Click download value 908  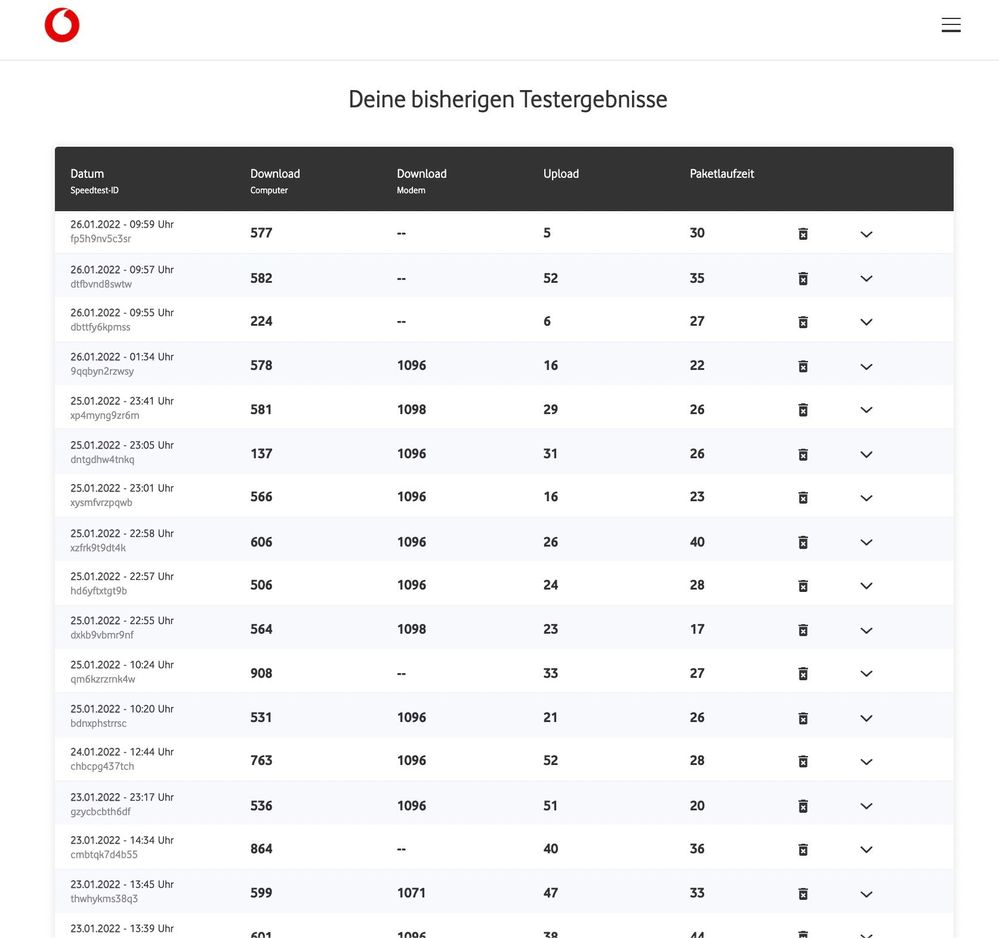(261, 673)
